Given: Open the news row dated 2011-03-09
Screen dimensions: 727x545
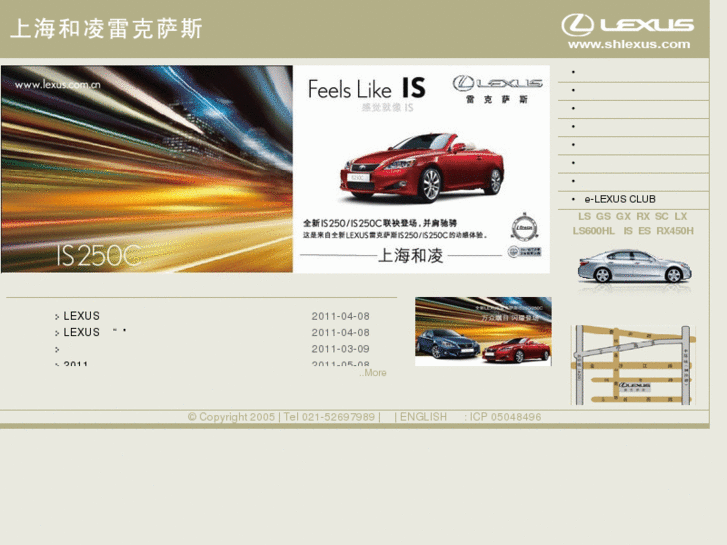Looking at the screenshot, I should coord(212,349).
